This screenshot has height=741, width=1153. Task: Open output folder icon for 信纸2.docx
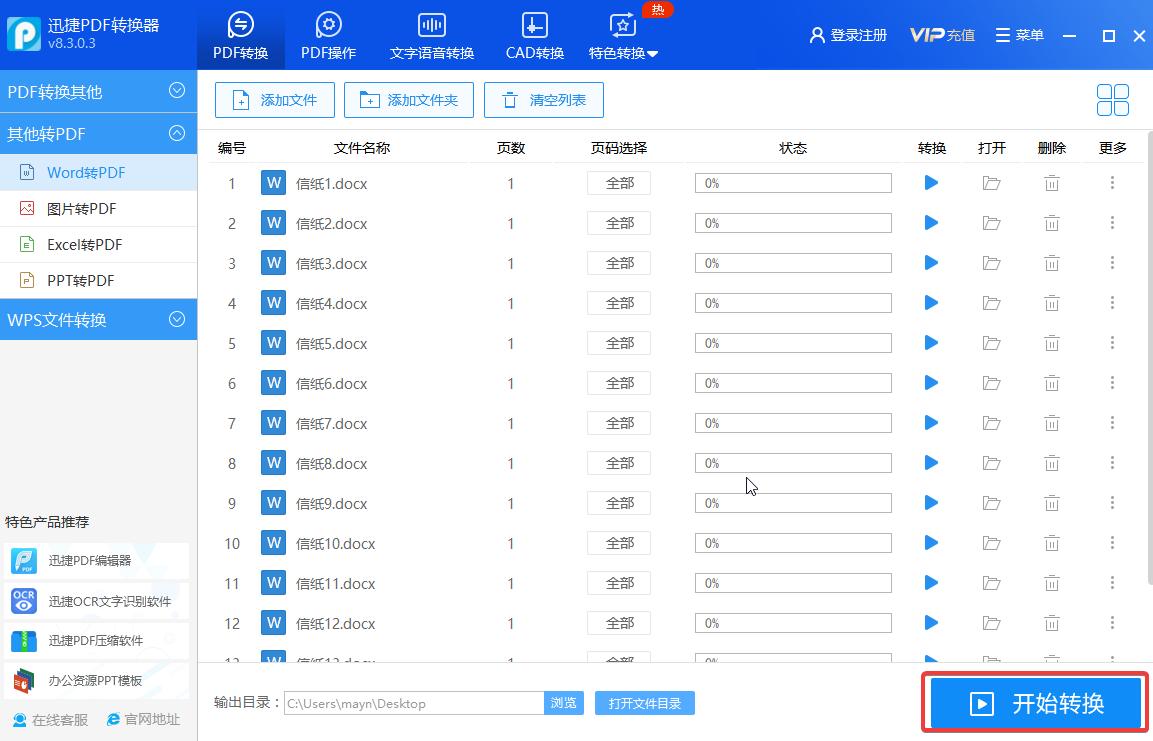pos(991,223)
